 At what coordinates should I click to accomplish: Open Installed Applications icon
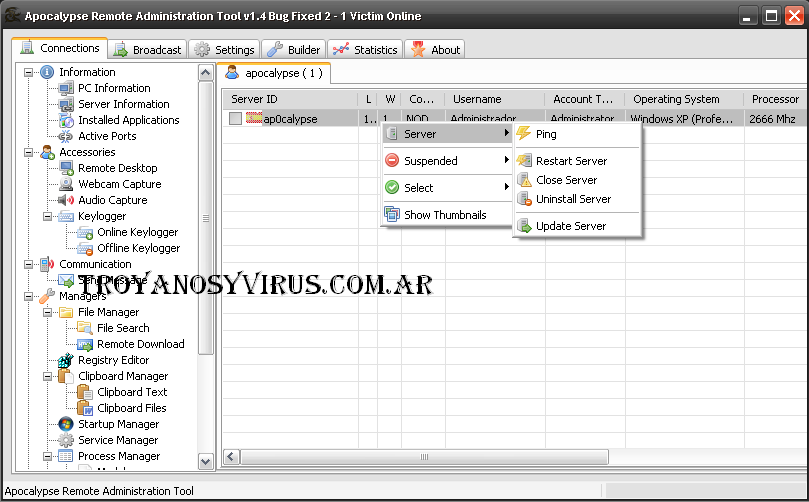(x=66, y=120)
